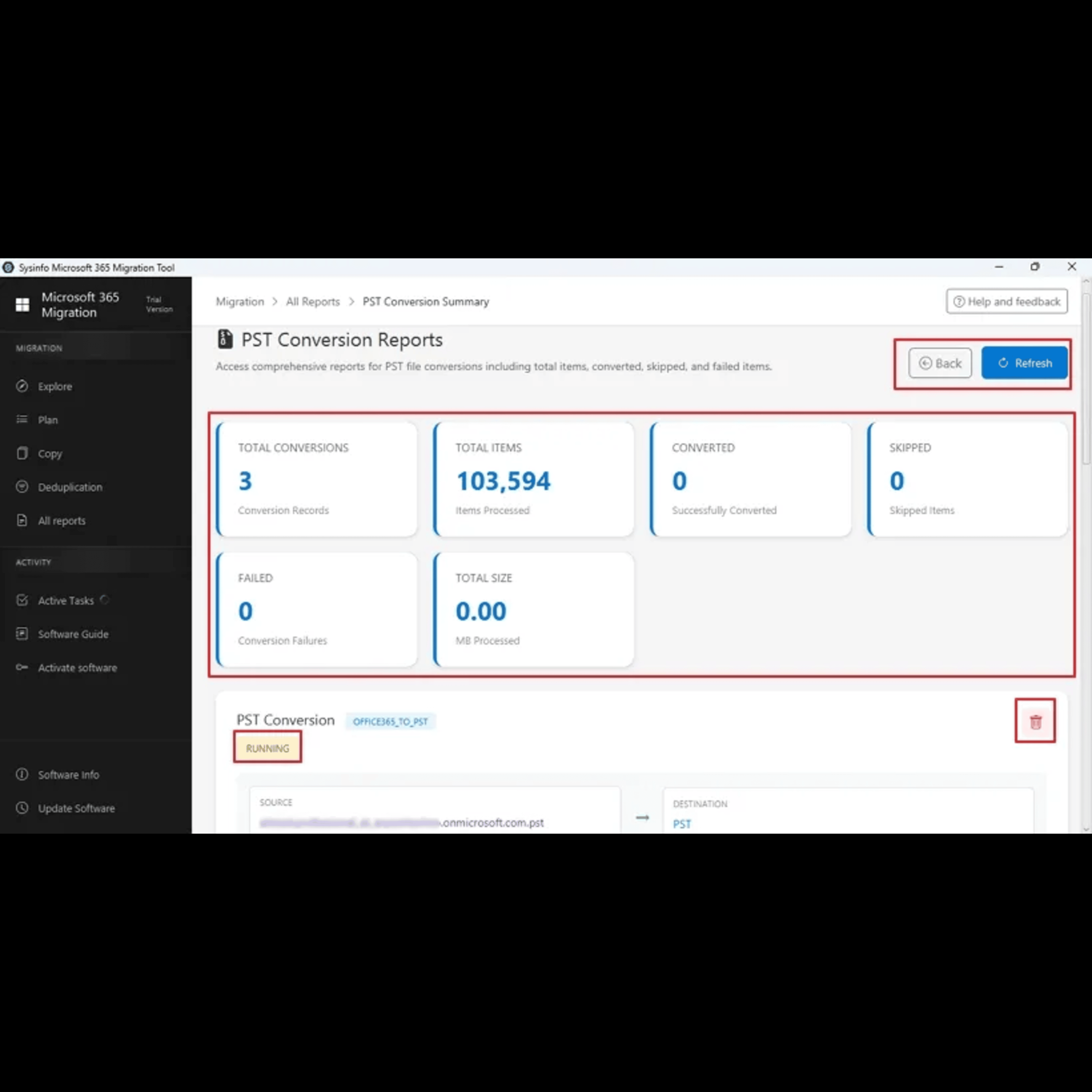Select Update Software in sidebar
The image size is (1092, 1092).
point(76,809)
